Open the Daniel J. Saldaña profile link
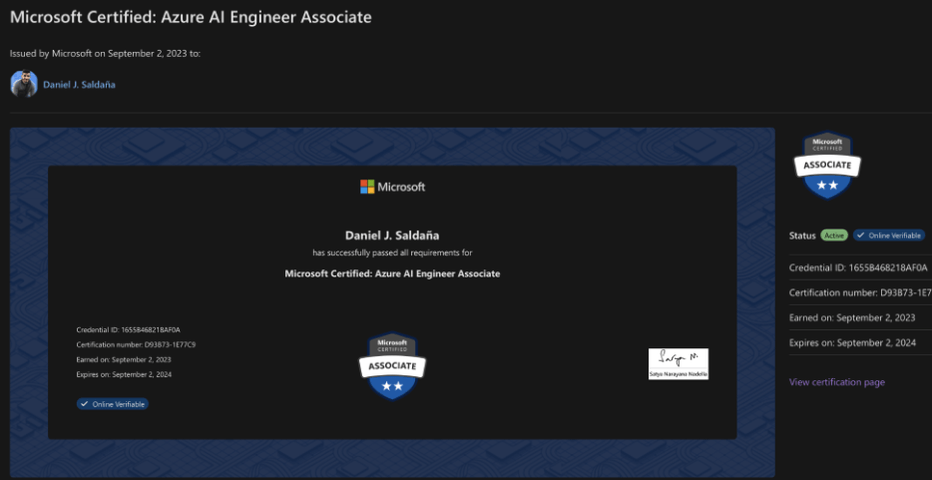 click(x=79, y=85)
